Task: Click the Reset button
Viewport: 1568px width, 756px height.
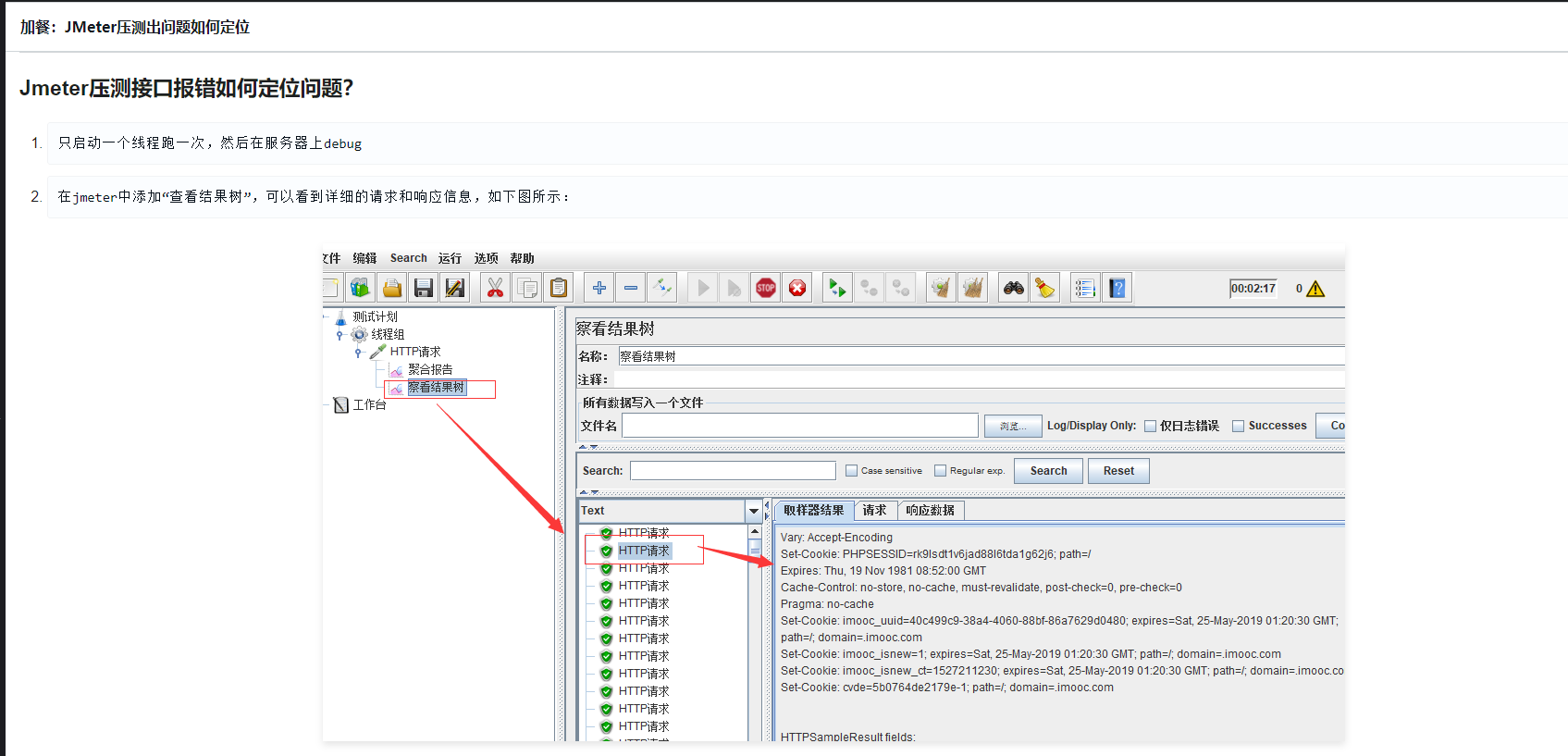Action: [x=1118, y=471]
